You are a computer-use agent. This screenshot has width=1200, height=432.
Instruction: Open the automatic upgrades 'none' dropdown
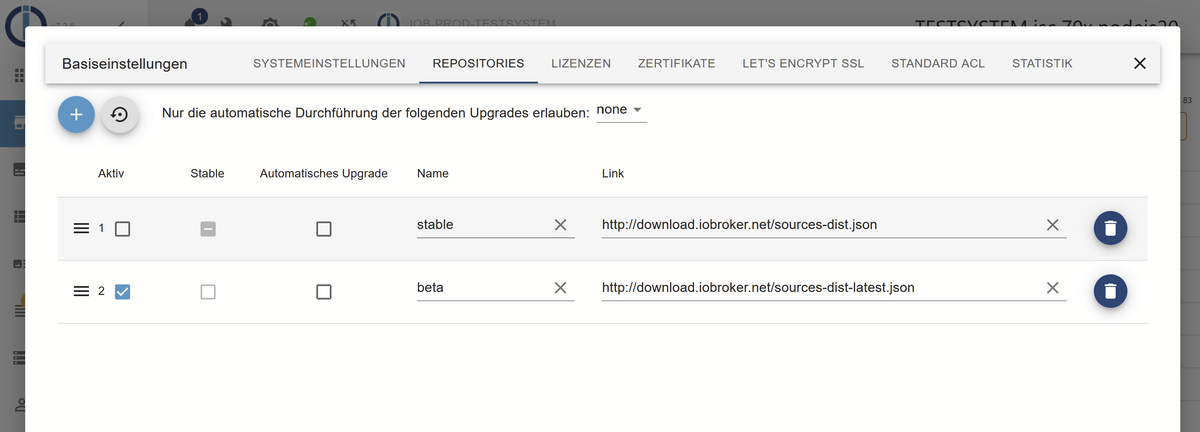[x=620, y=110]
